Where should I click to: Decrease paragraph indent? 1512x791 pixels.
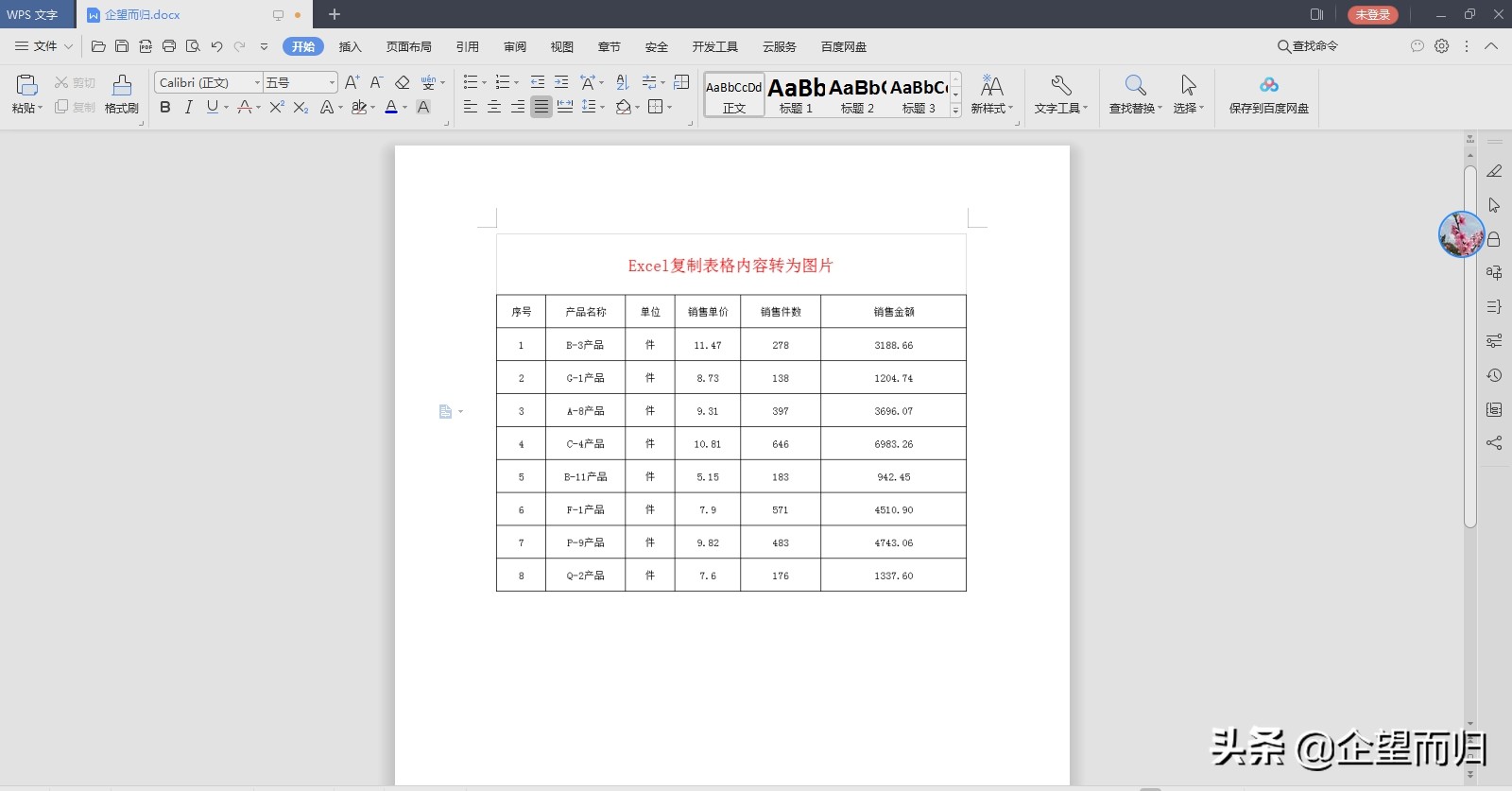coord(538,82)
